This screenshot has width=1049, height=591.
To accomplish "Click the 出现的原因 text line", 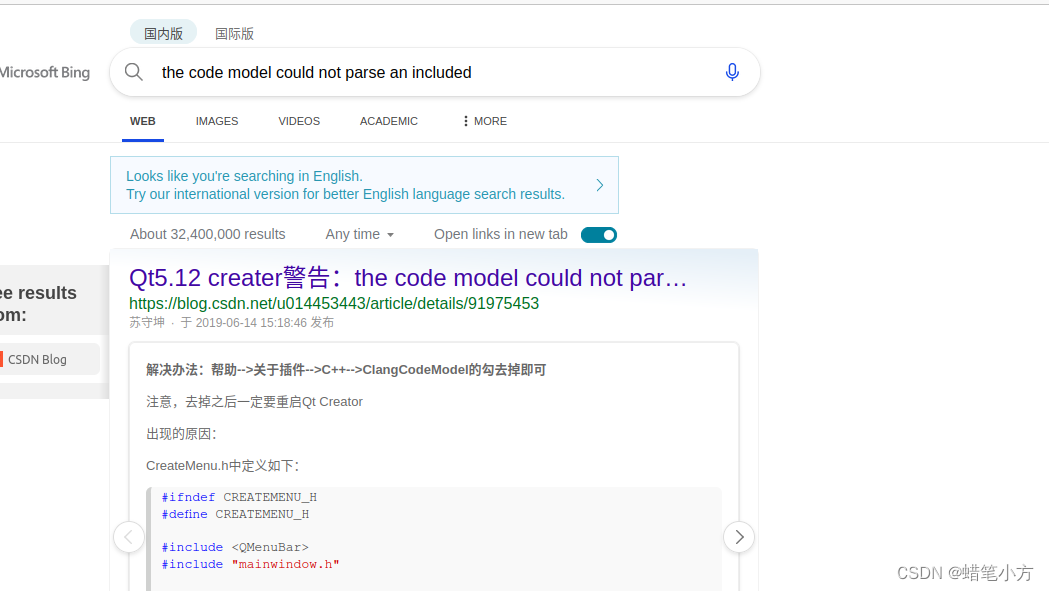I will tap(181, 434).
